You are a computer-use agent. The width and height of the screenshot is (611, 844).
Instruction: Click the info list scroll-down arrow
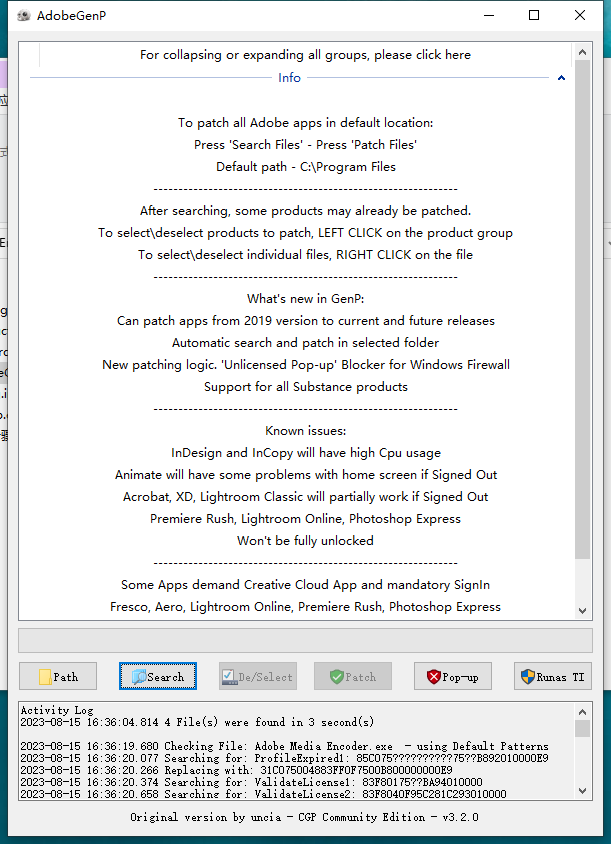coord(582,610)
